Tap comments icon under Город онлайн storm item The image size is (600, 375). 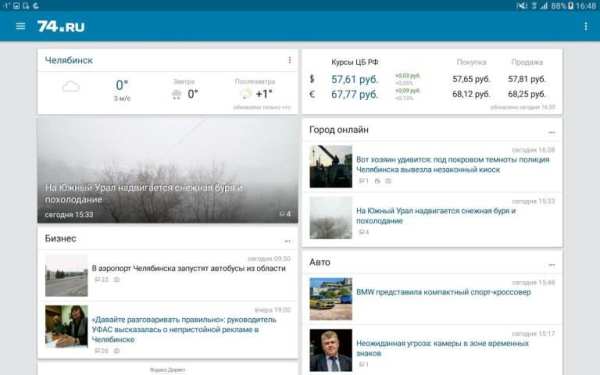[x=364, y=232]
